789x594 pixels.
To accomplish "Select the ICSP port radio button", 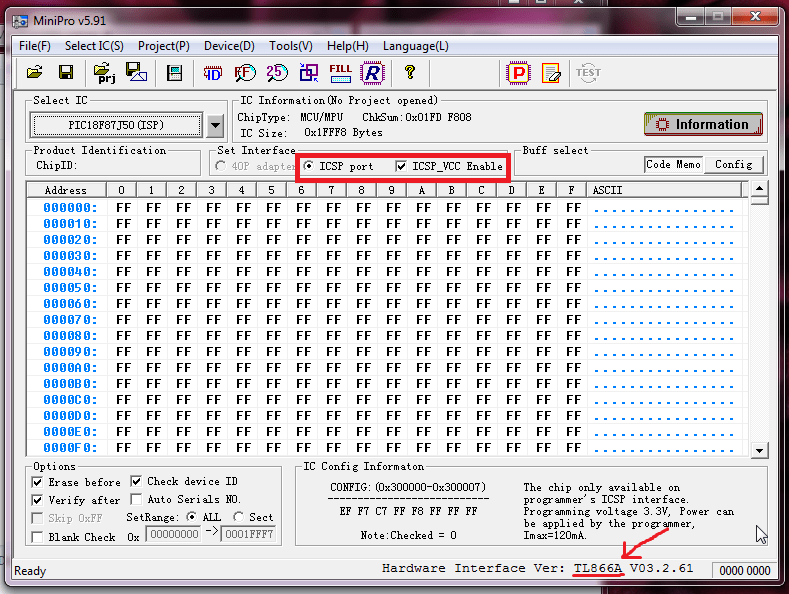I will [x=309, y=166].
